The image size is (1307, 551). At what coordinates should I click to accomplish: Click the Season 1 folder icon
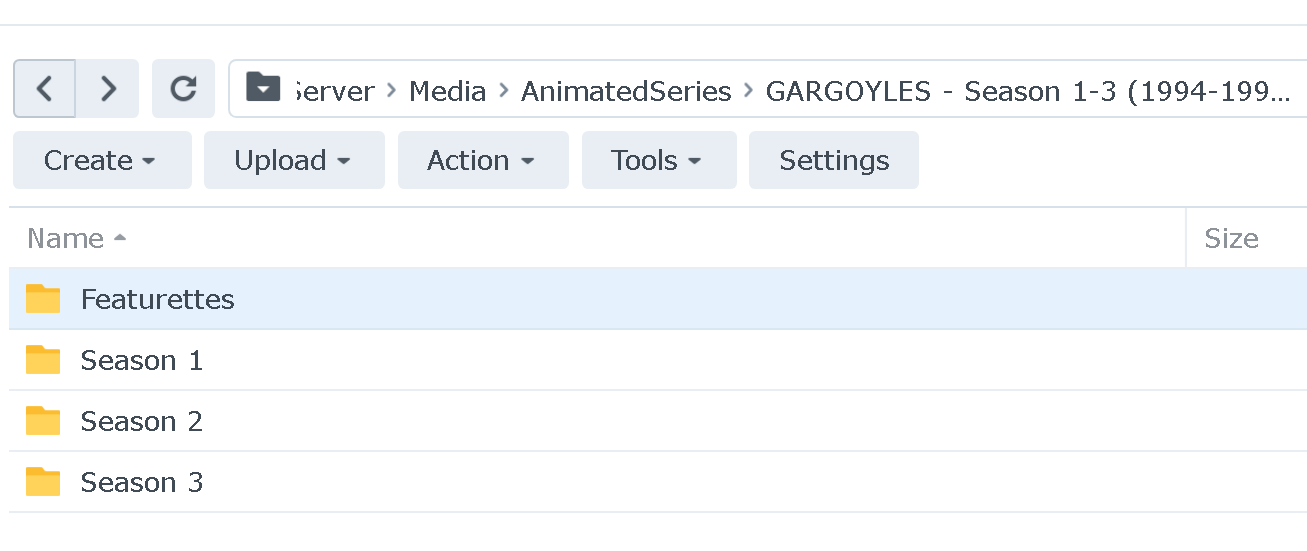point(43,360)
